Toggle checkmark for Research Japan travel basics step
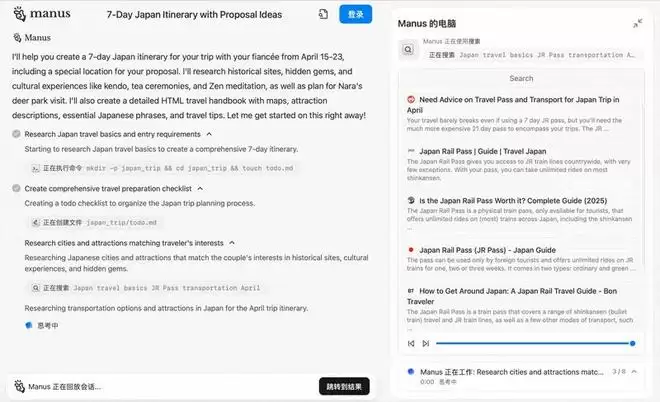 click(16, 134)
